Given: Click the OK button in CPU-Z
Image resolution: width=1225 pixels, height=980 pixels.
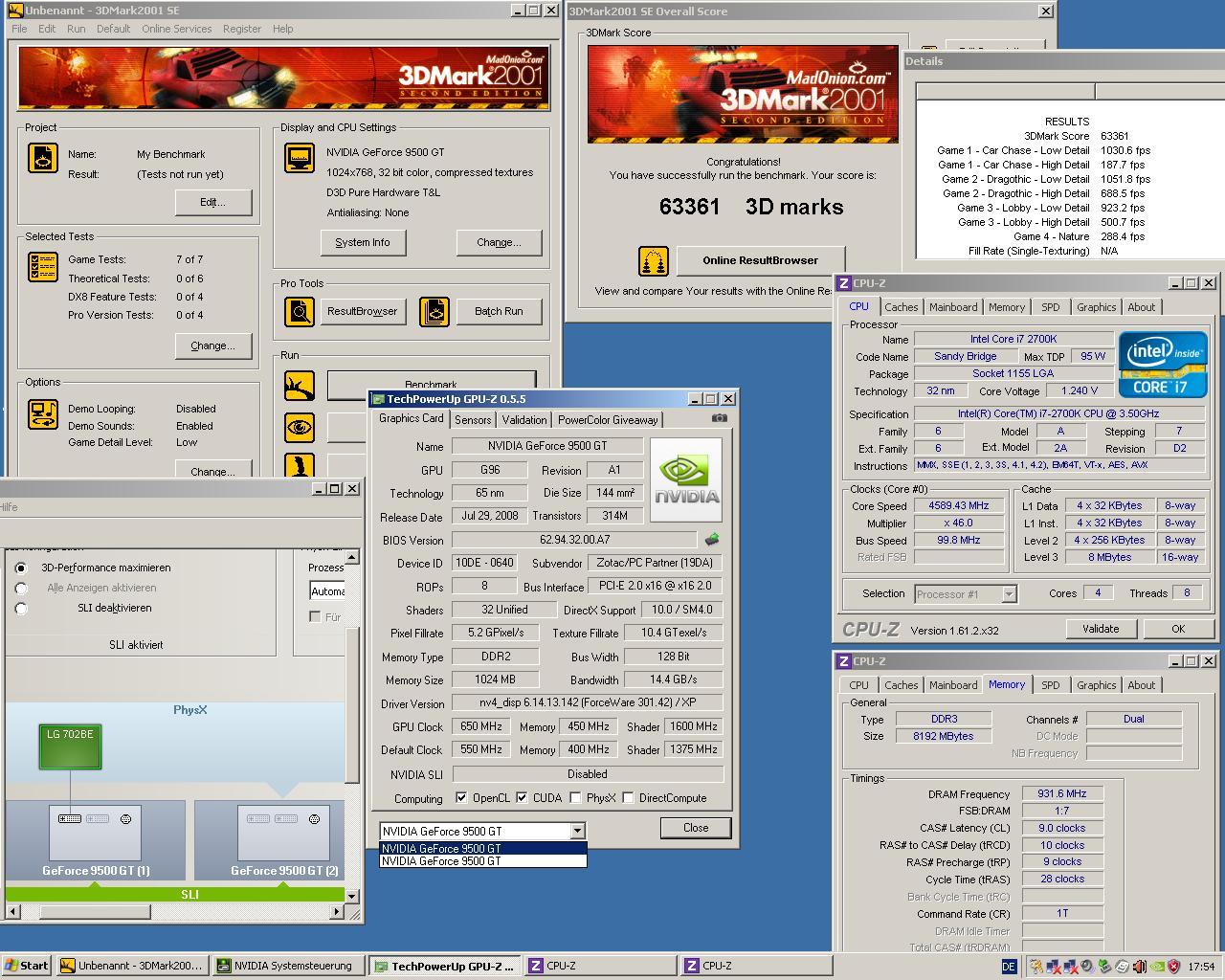Looking at the screenshot, I should [x=1178, y=629].
